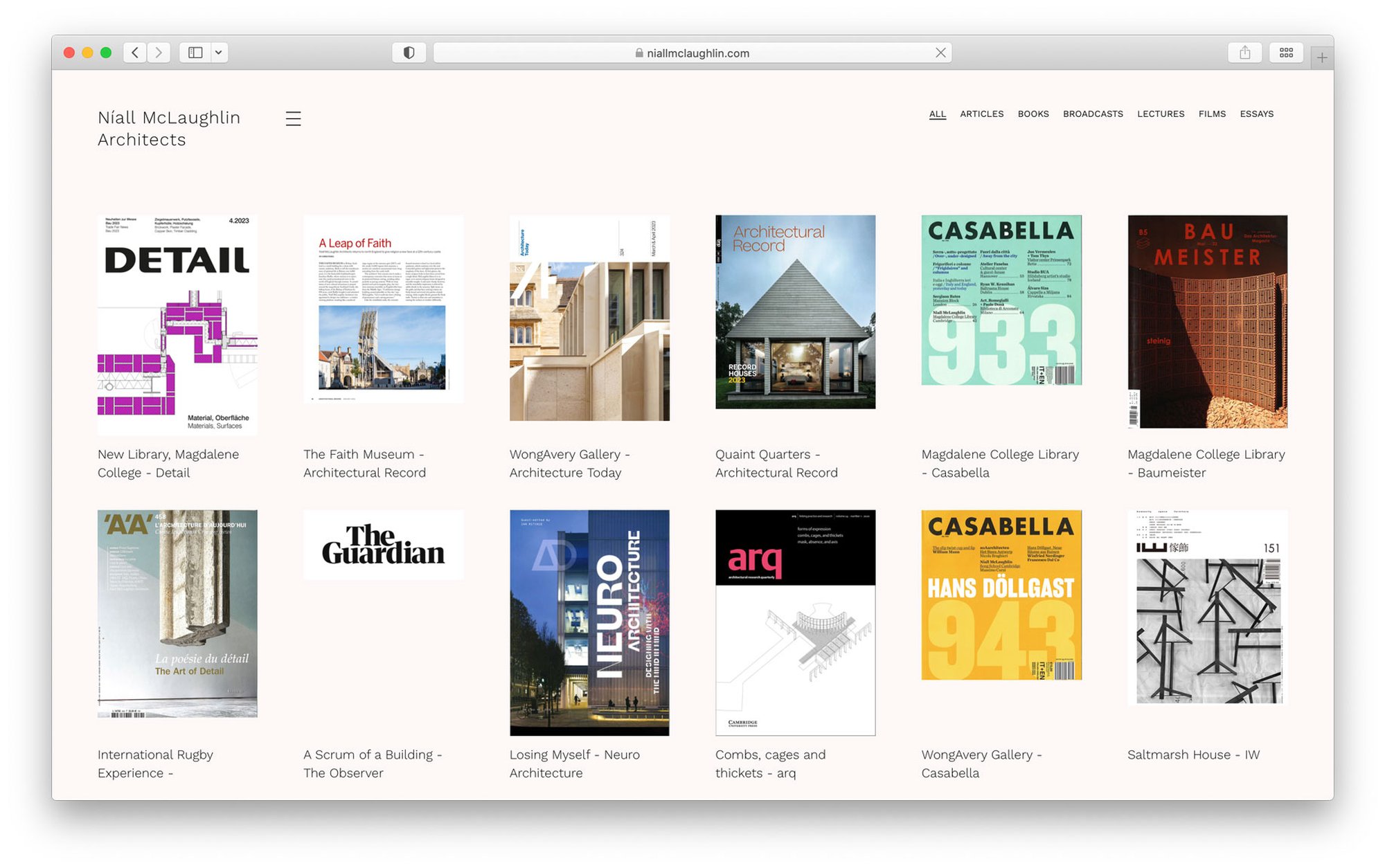Select the ARTICLES filter tab

(981, 114)
